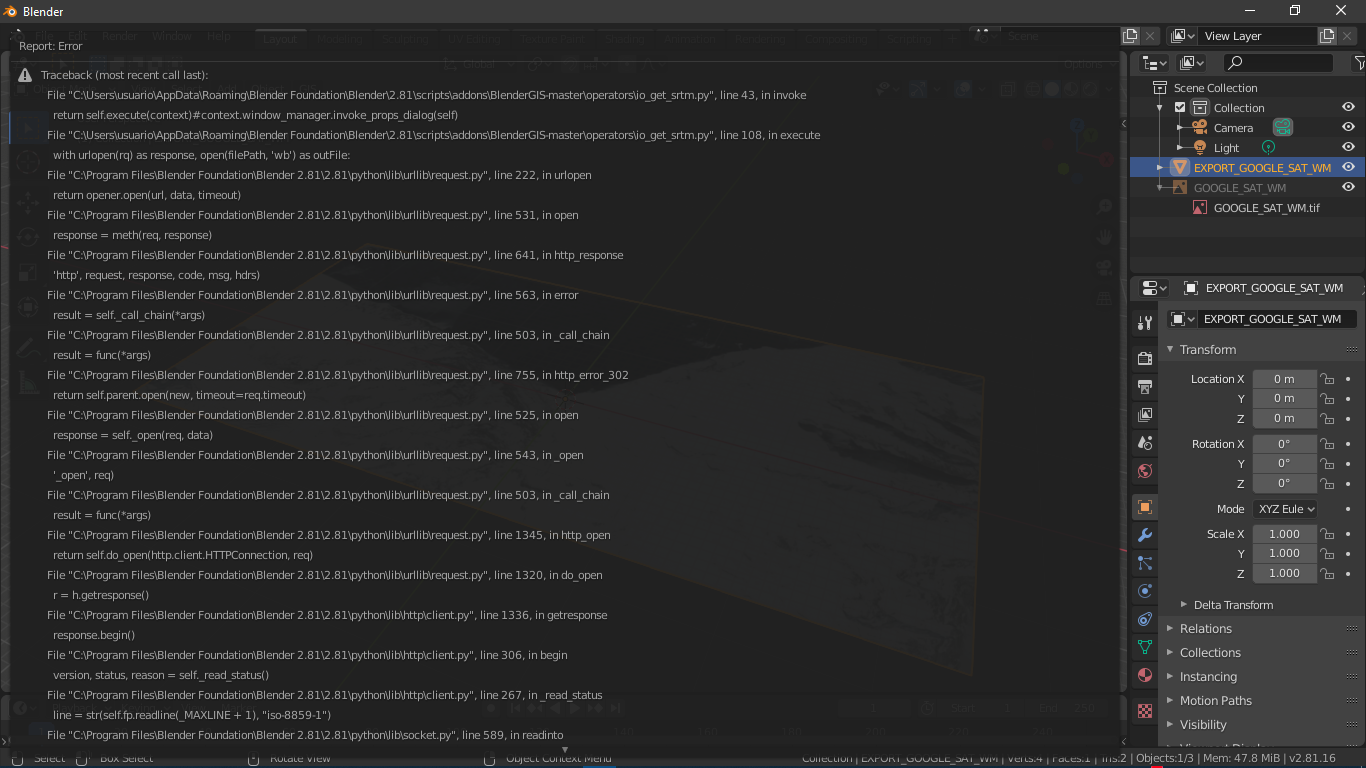Click the Location X value field
This screenshot has height=768, width=1366.
pos(1285,378)
